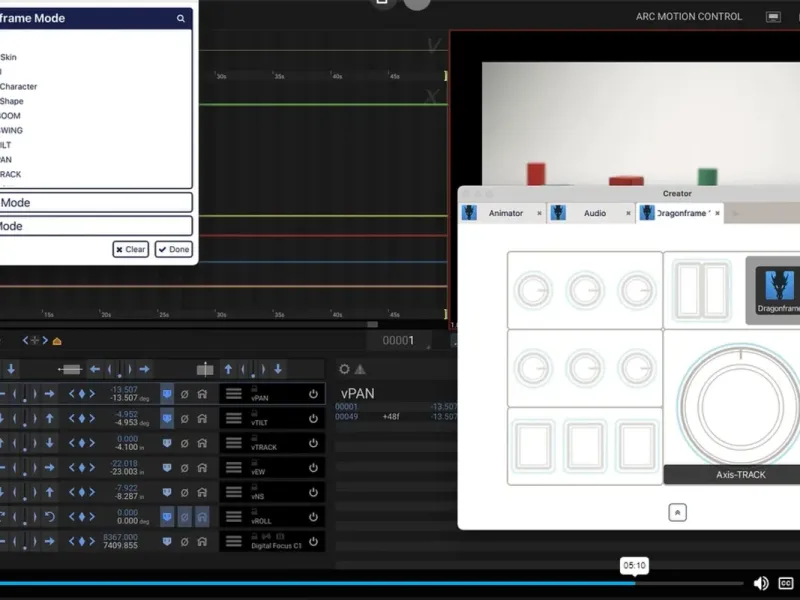Viewport: 800px width, 600px height.
Task: Select Character from the mode list
Action: point(18,87)
